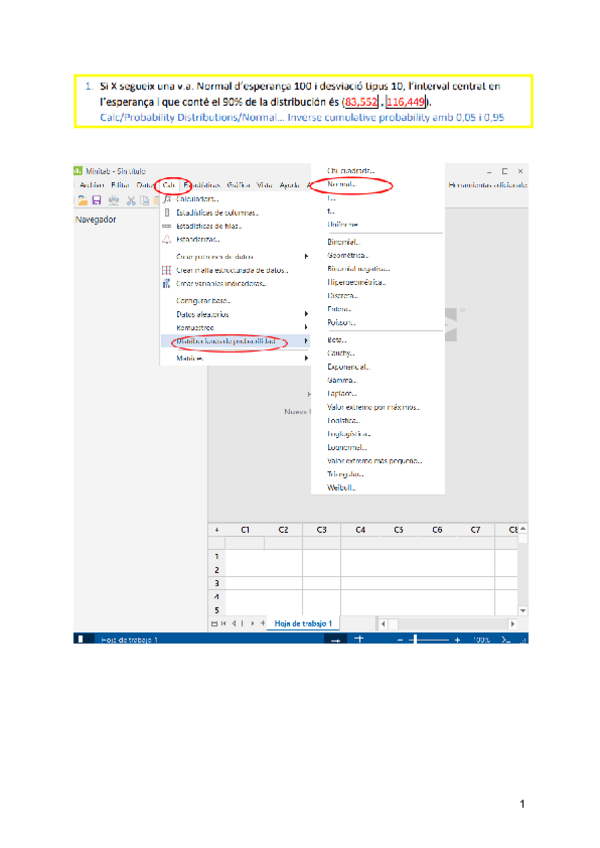Click the column name cell under C2
Image resolution: width=600 pixels, height=848 pixels.
[283, 543]
